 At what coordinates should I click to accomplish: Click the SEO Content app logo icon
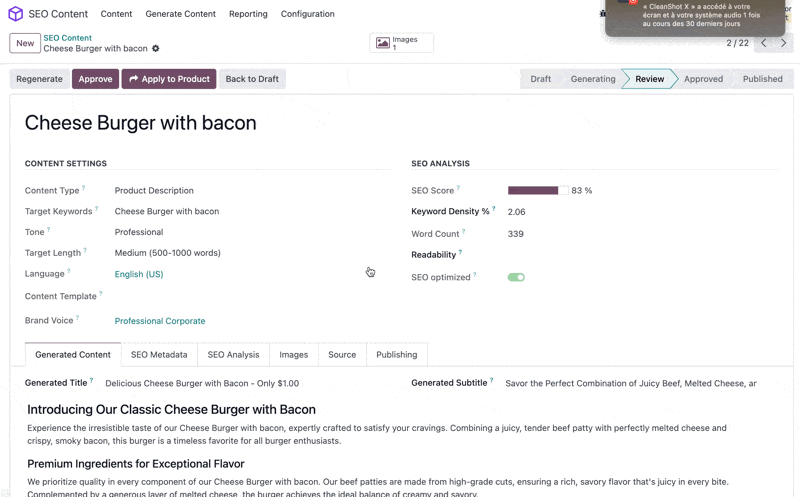pos(15,14)
